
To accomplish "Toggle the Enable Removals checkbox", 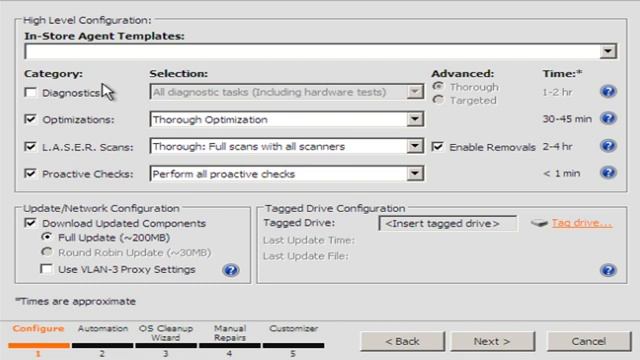I will pyautogui.click(x=438, y=147).
